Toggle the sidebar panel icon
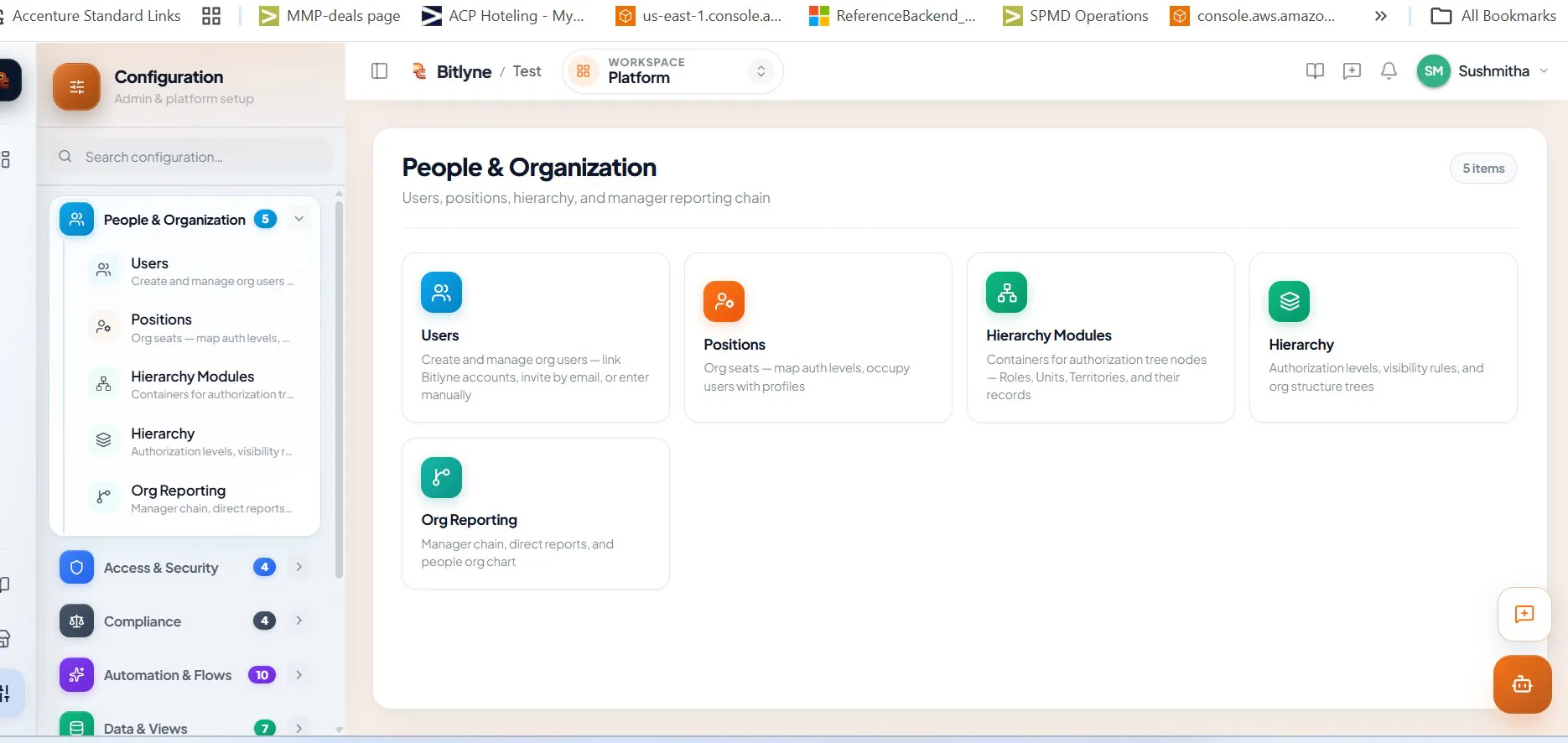 coord(379,71)
